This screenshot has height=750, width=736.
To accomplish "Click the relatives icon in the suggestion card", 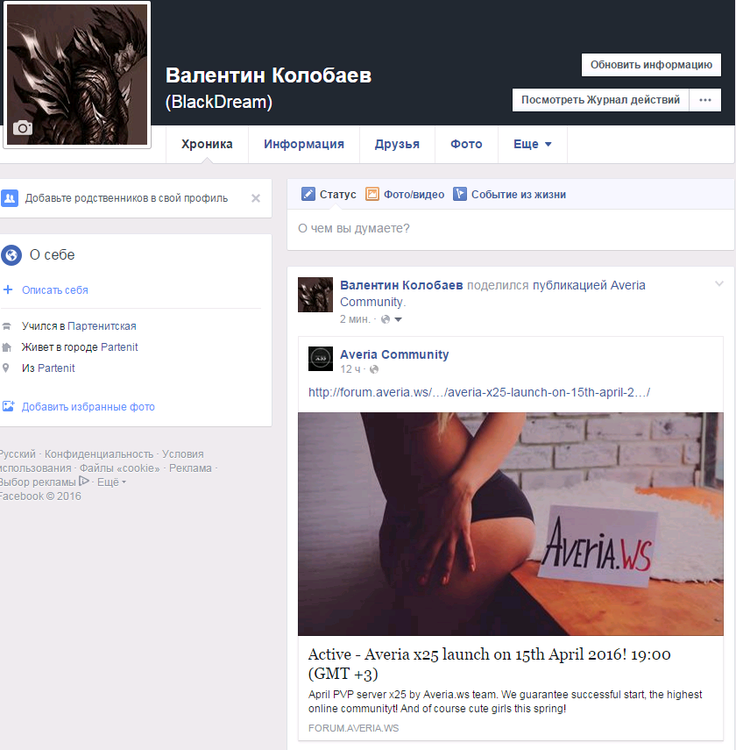I will coord(9,198).
